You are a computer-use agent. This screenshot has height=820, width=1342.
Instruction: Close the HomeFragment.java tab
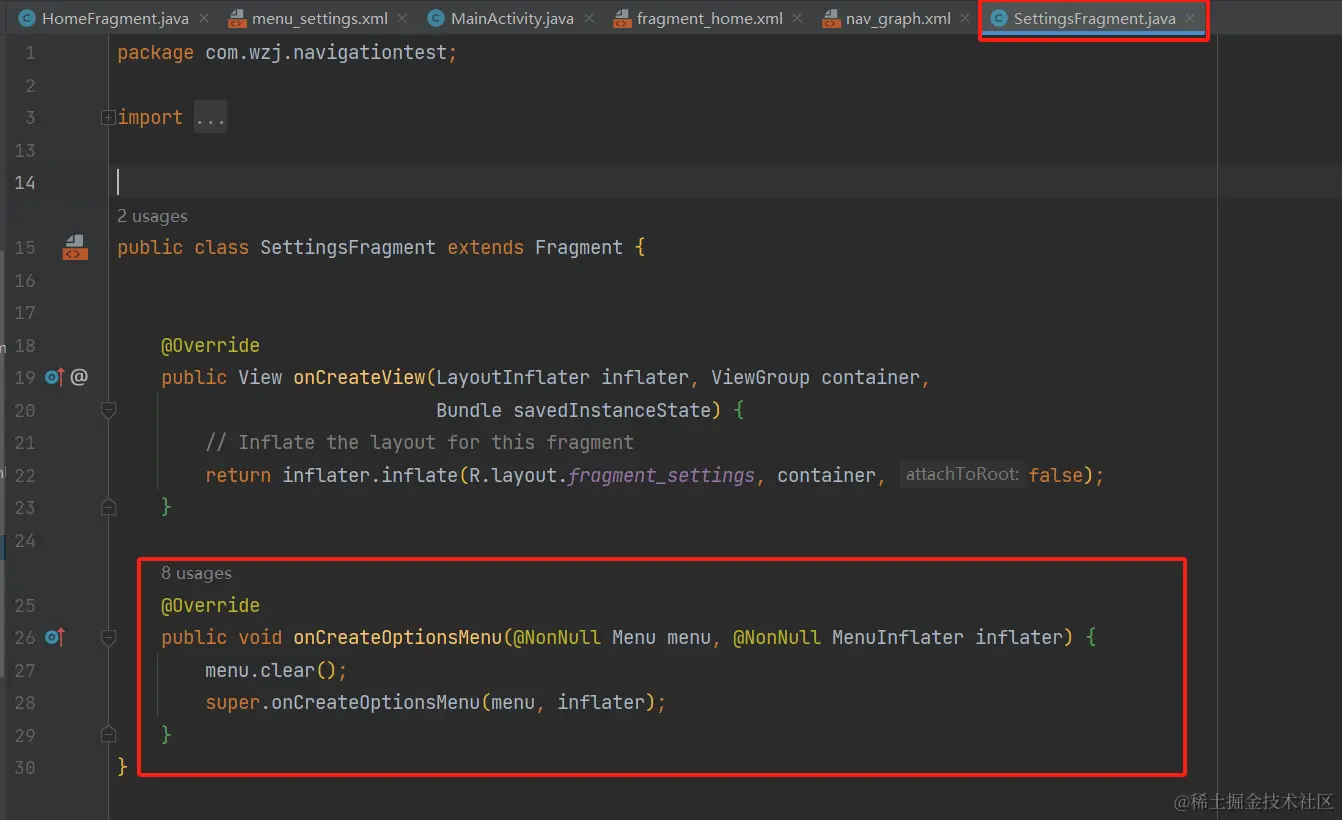click(204, 19)
